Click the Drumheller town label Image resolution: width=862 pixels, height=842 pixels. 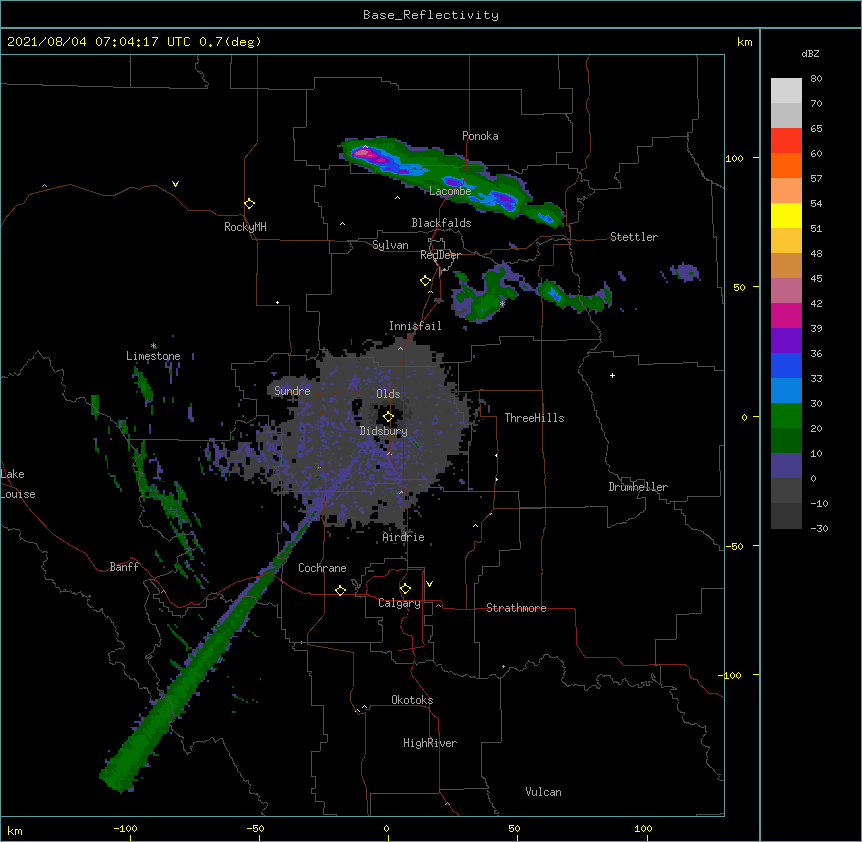tap(638, 487)
